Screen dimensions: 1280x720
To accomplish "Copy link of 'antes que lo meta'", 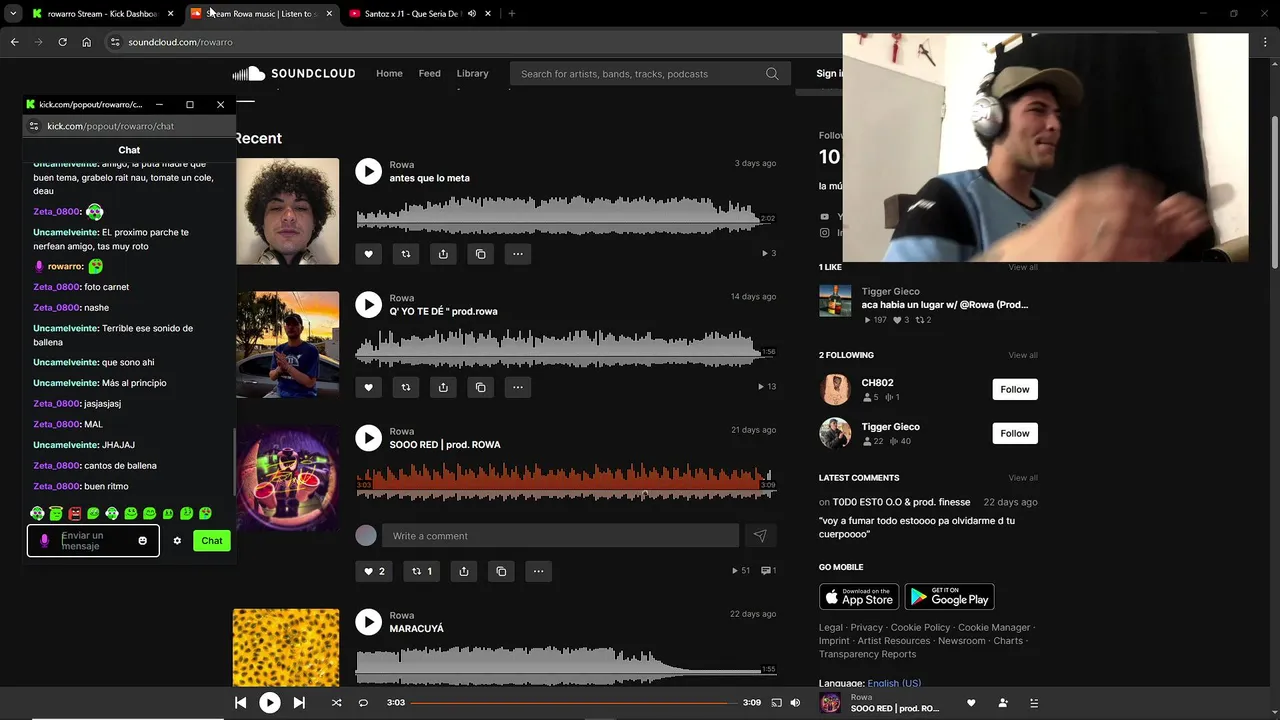I will pos(481,254).
